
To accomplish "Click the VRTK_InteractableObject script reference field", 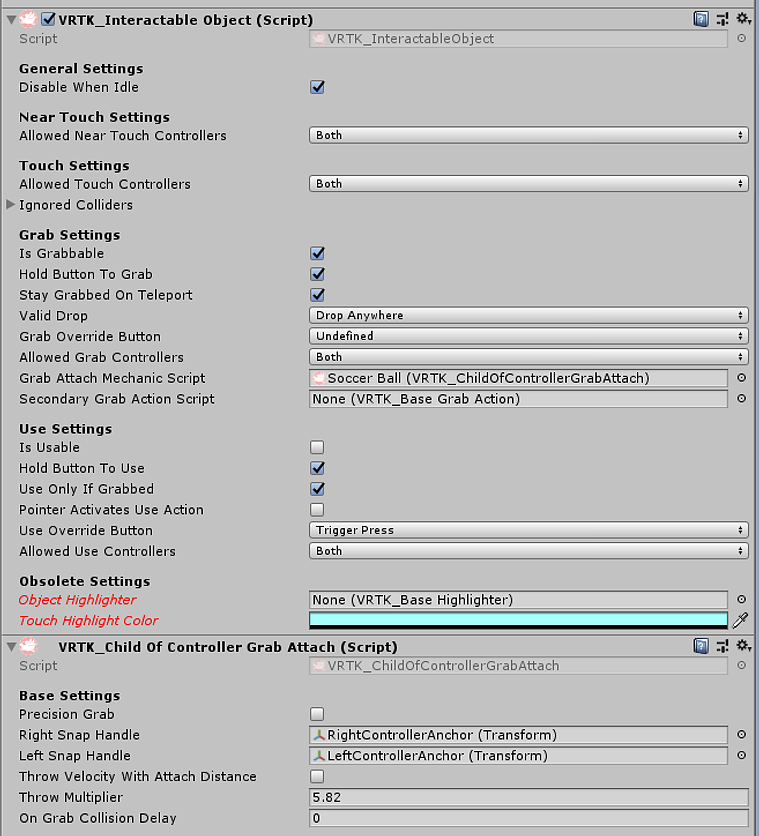I will pos(518,38).
